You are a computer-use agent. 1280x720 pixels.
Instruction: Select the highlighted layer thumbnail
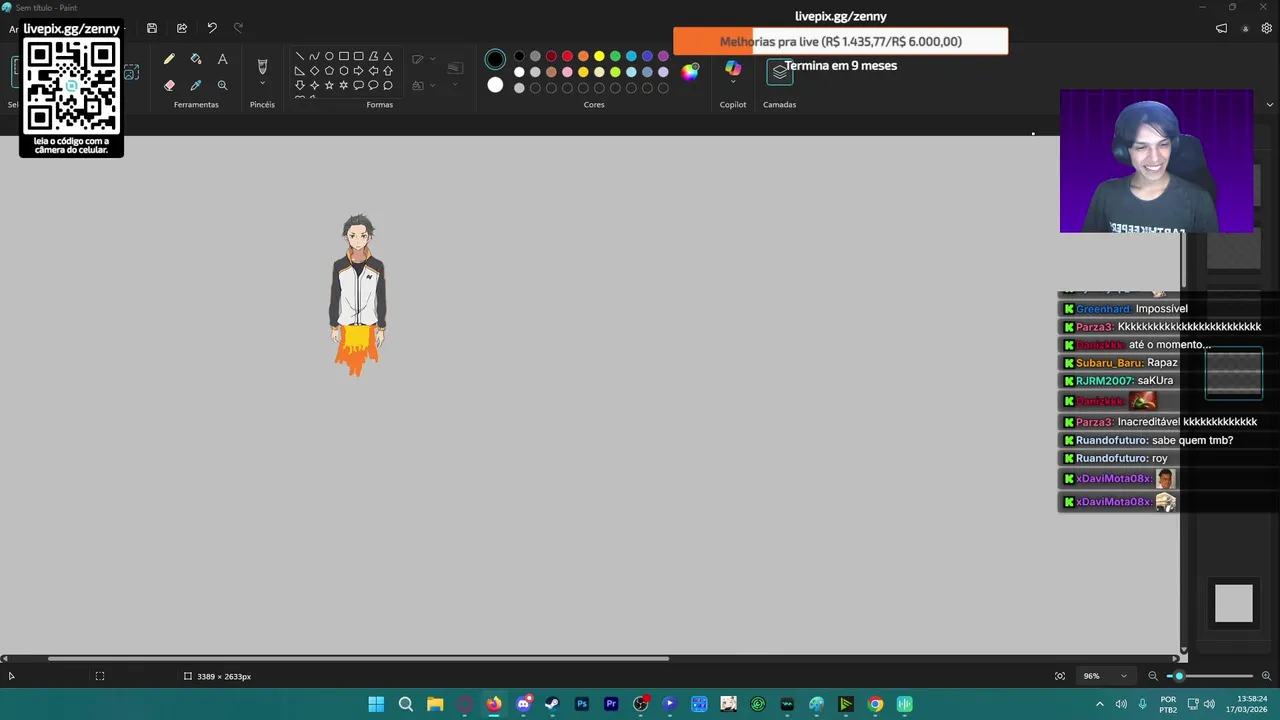tap(1234, 373)
